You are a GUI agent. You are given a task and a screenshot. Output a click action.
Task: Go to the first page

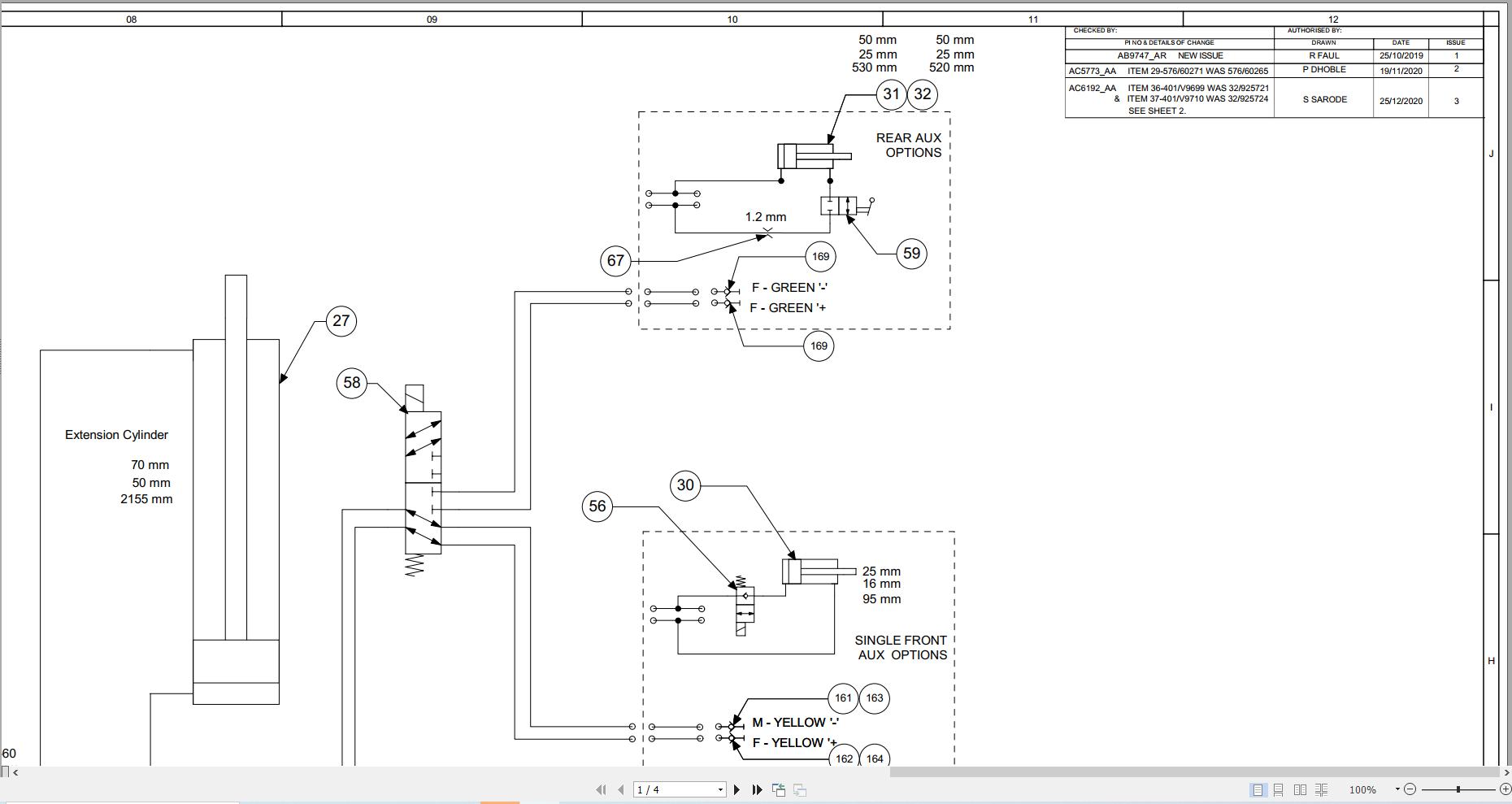[601, 789]
